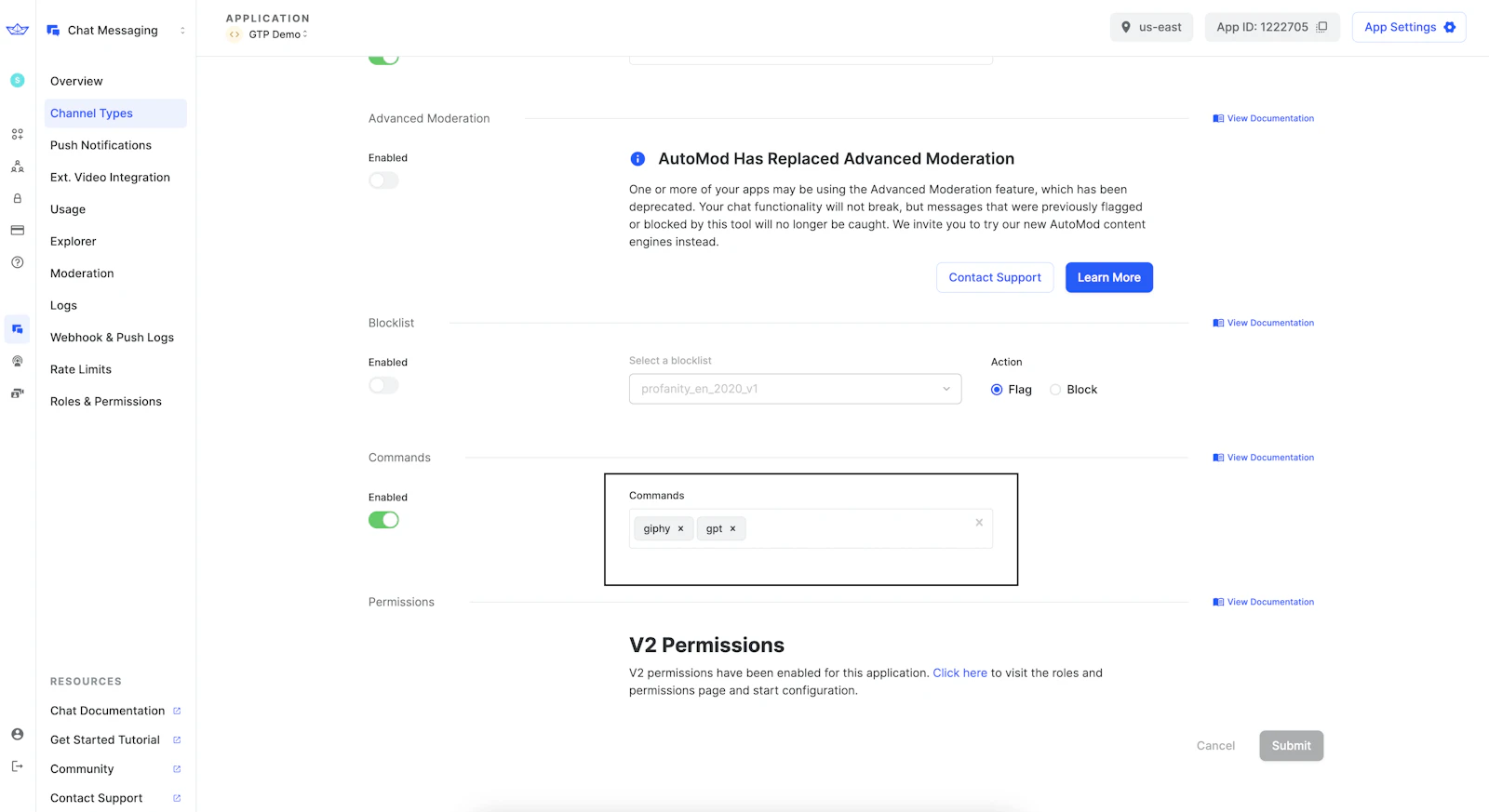Click the Learn More button

1108,277
